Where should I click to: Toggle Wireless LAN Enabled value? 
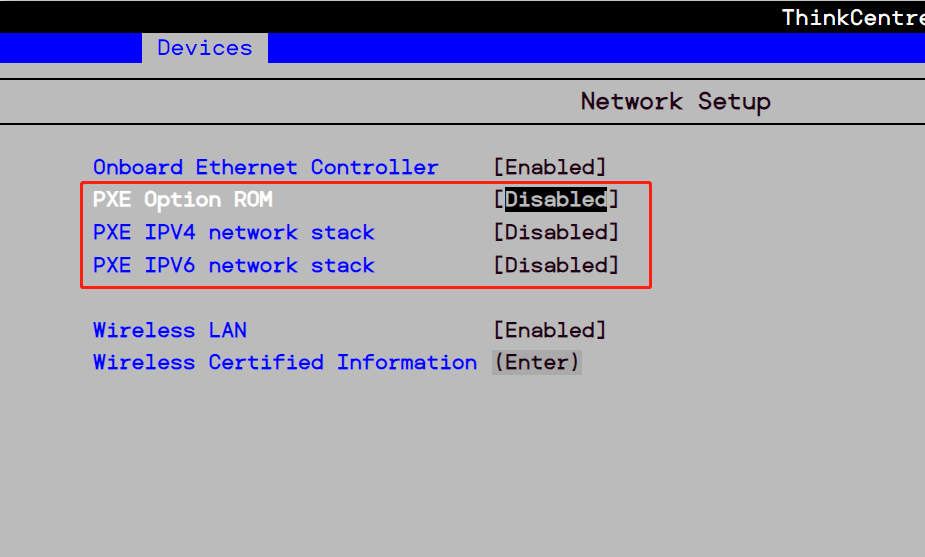point(549,330)
